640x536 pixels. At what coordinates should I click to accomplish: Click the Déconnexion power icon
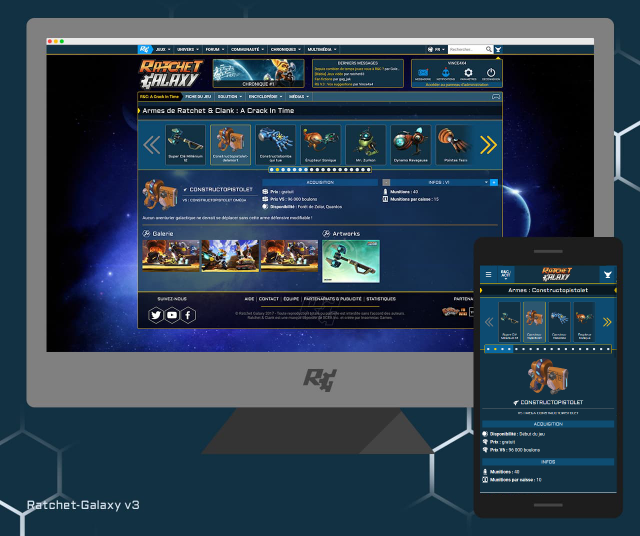pos(491,74)
